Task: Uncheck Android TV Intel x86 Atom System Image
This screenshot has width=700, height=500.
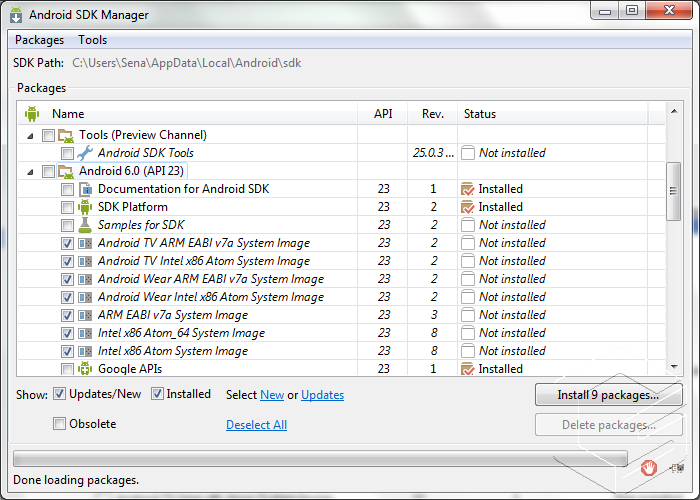Action: (67, 261)
